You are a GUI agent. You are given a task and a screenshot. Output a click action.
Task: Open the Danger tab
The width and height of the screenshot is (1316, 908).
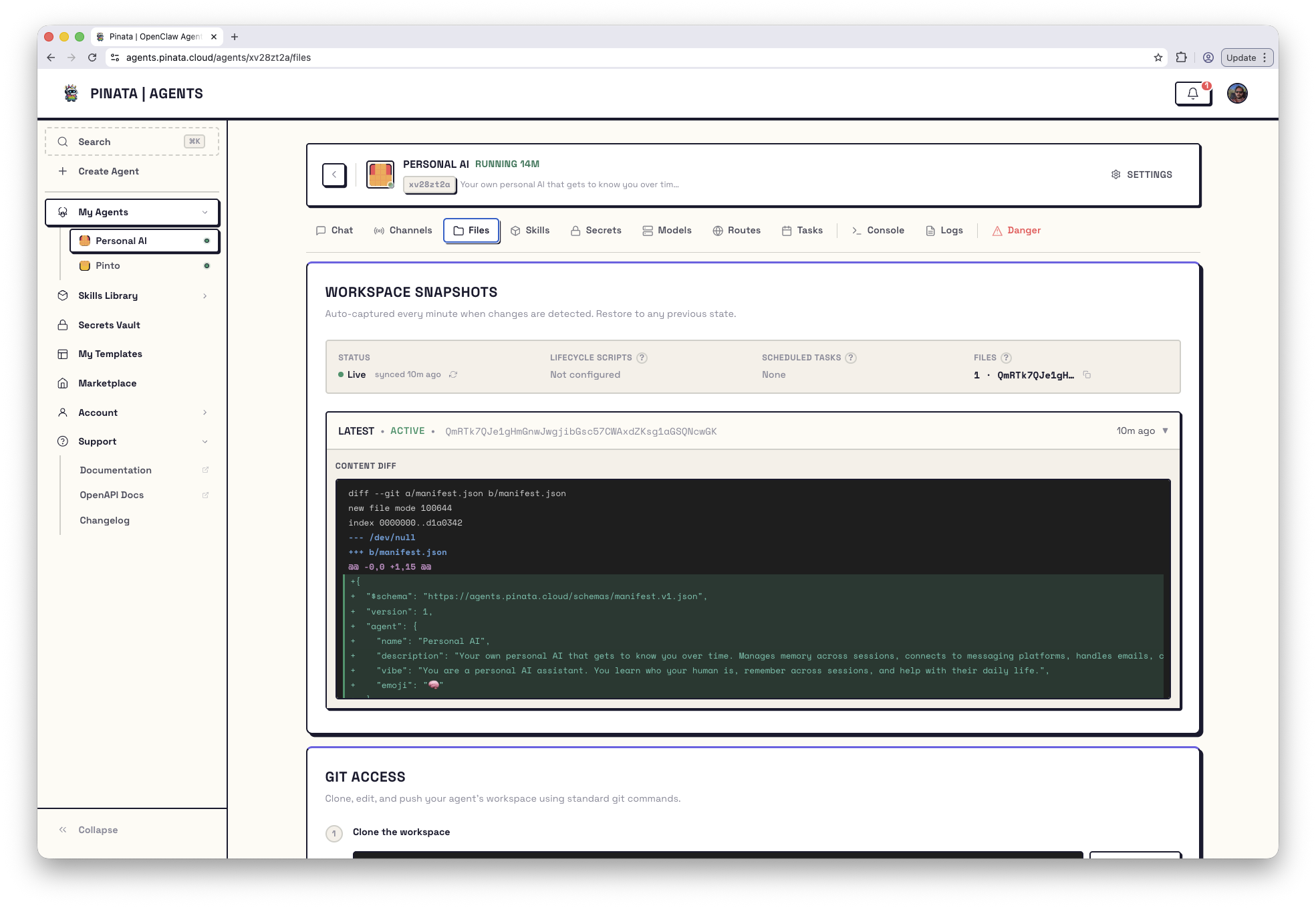pos(1017,231)
